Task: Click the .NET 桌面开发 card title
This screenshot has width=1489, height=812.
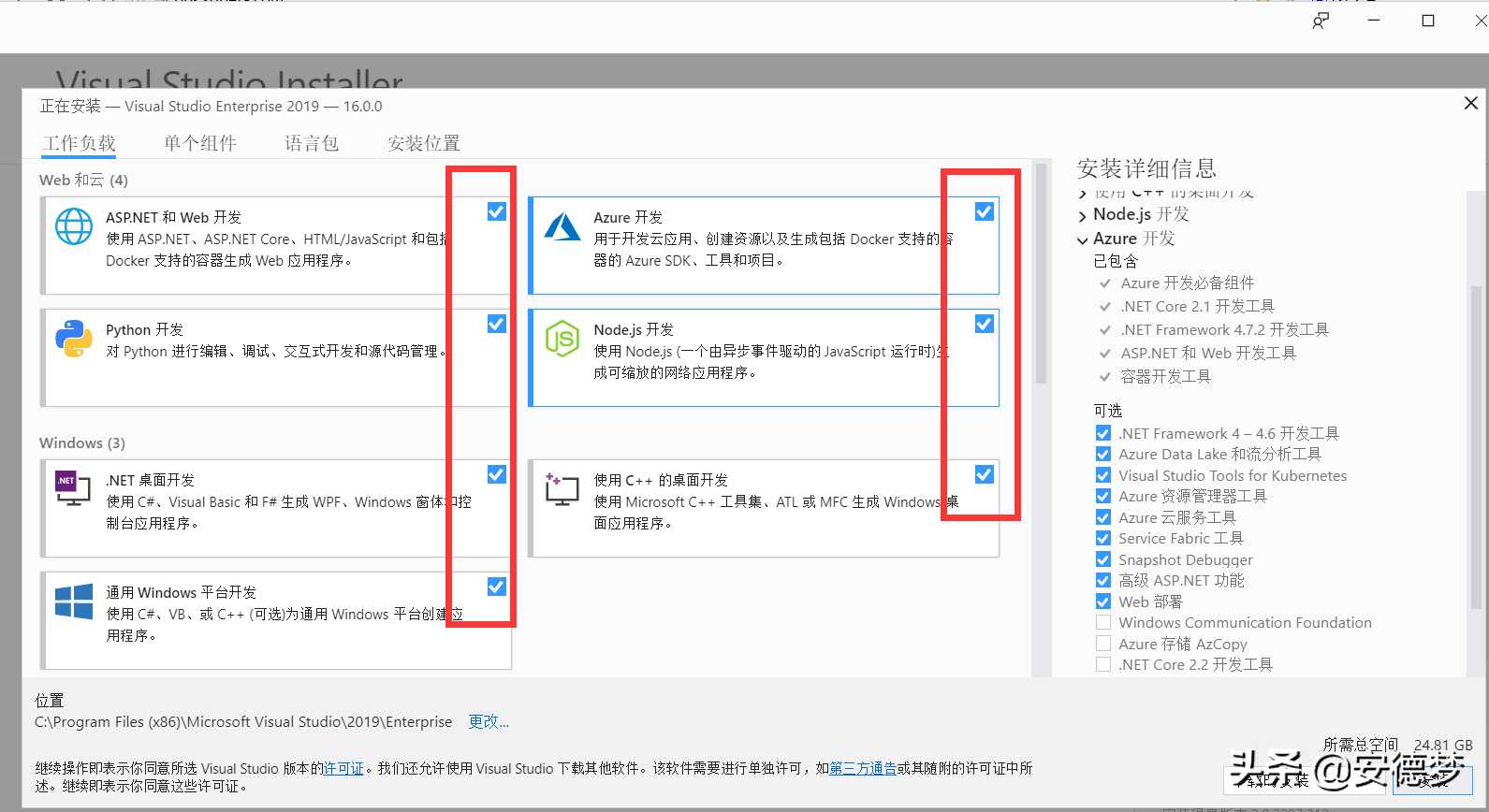Action: [151, 480]
